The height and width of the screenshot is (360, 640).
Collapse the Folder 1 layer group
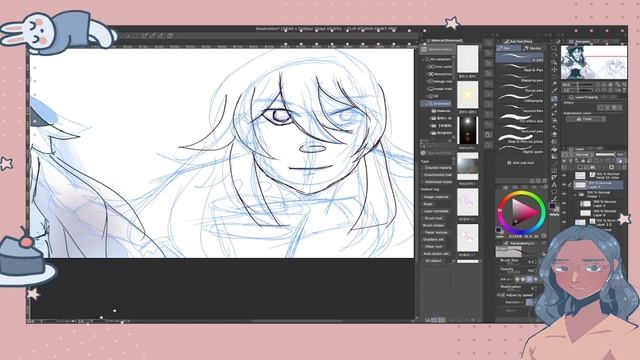[x=575, y=194]
